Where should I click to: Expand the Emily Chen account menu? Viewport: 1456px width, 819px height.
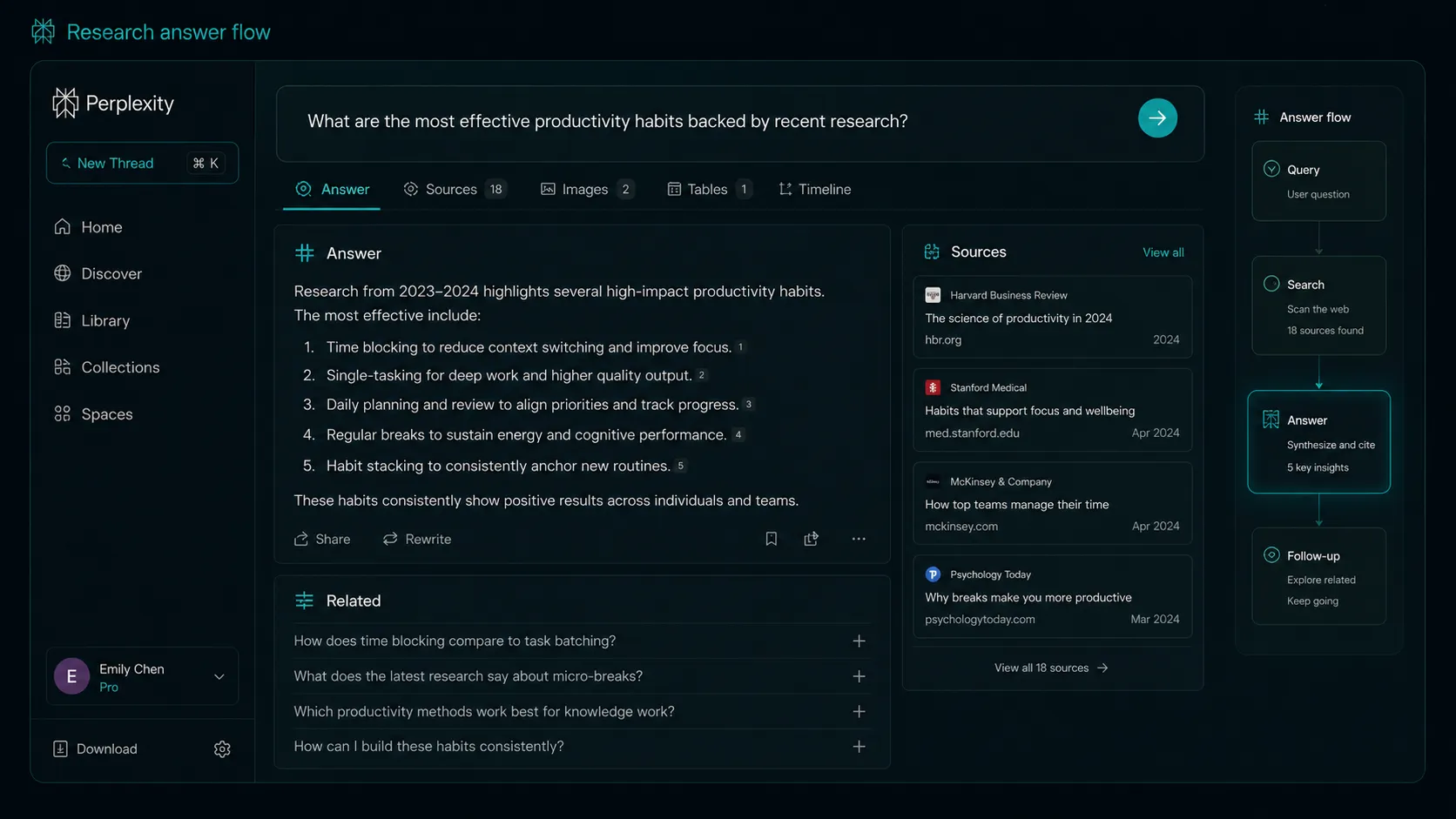pos(219,676)
